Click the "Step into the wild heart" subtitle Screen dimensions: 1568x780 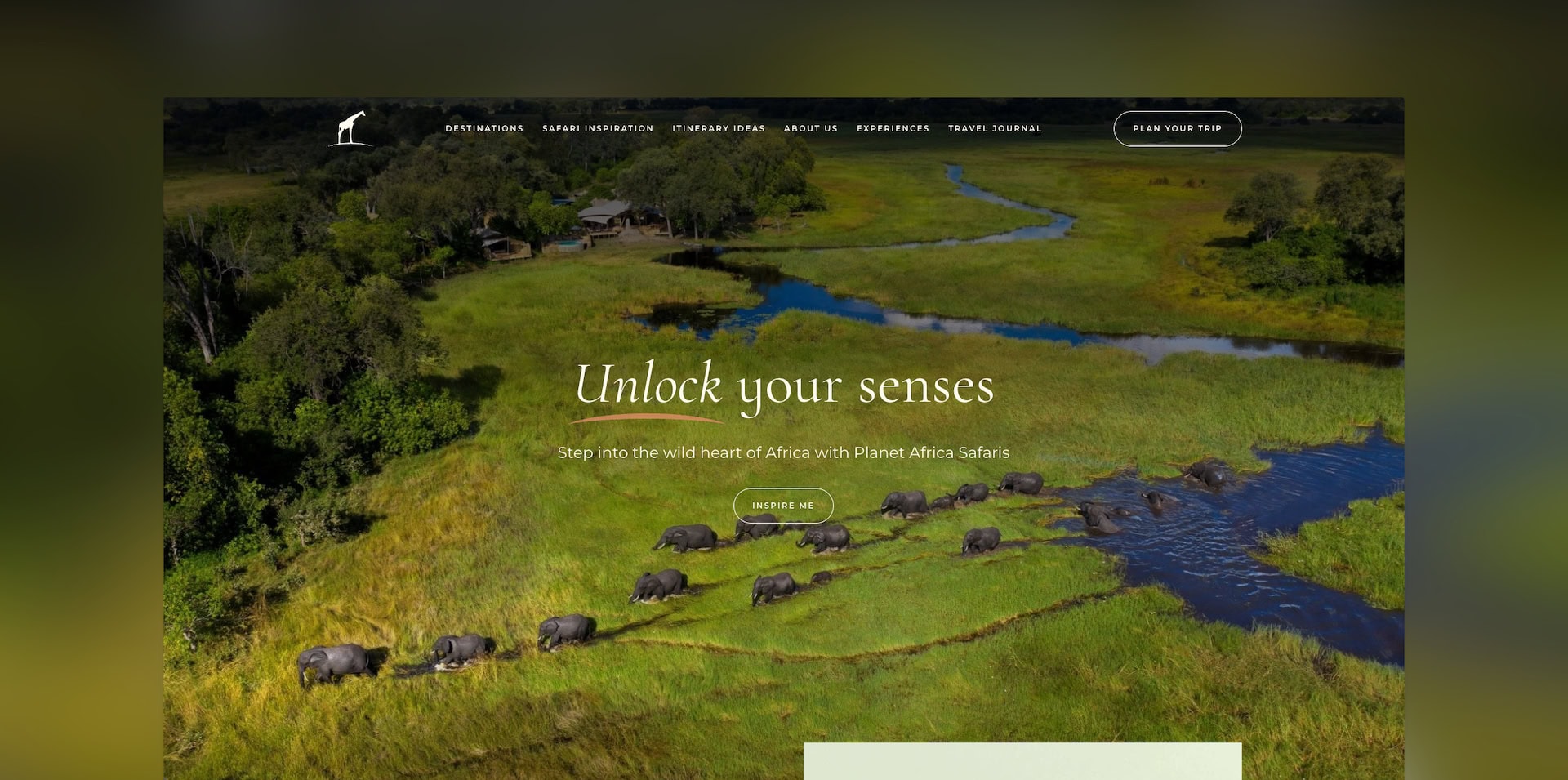tap(783, 452)
